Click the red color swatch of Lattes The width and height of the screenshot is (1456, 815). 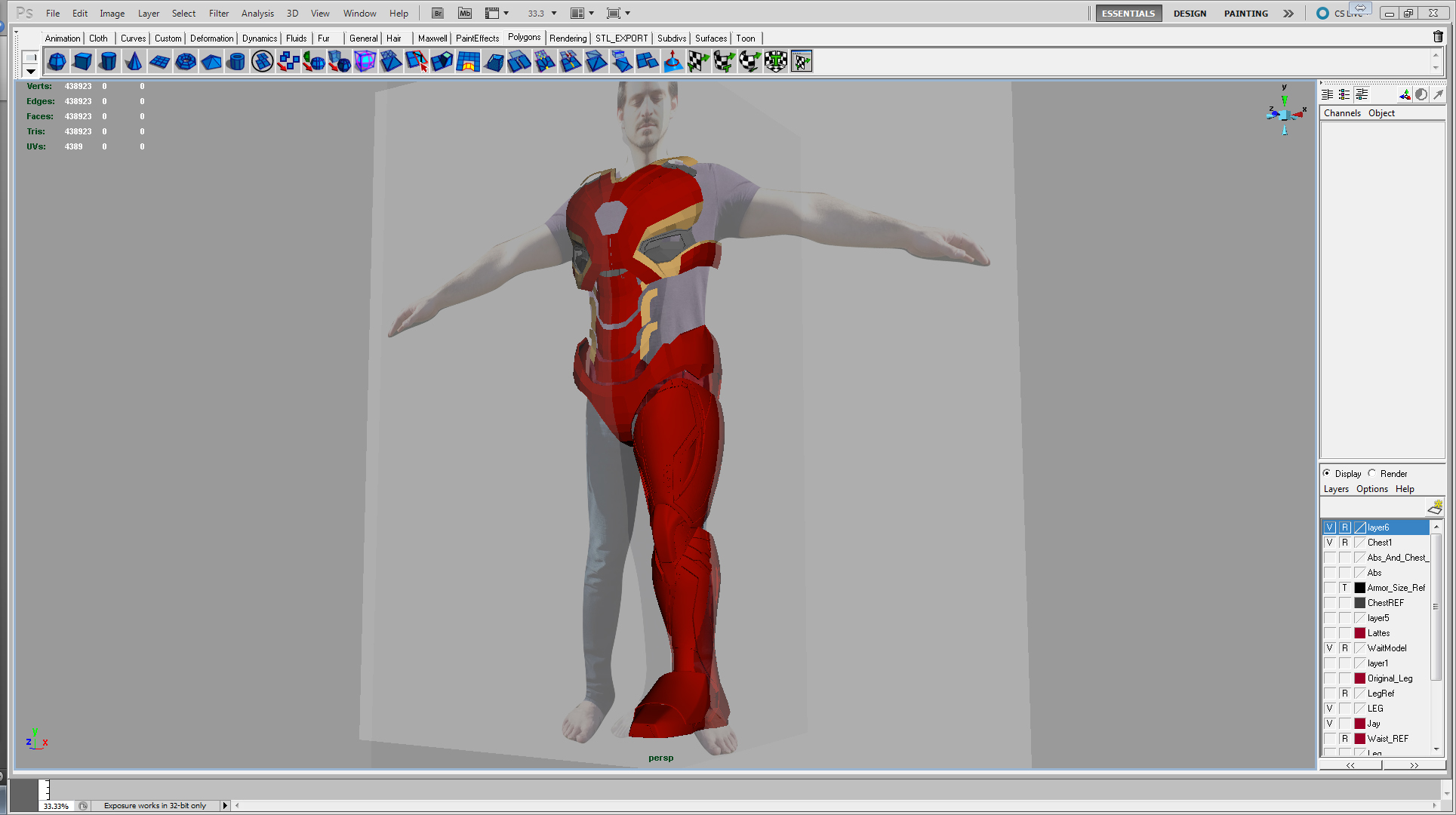tap(1359, 633)
